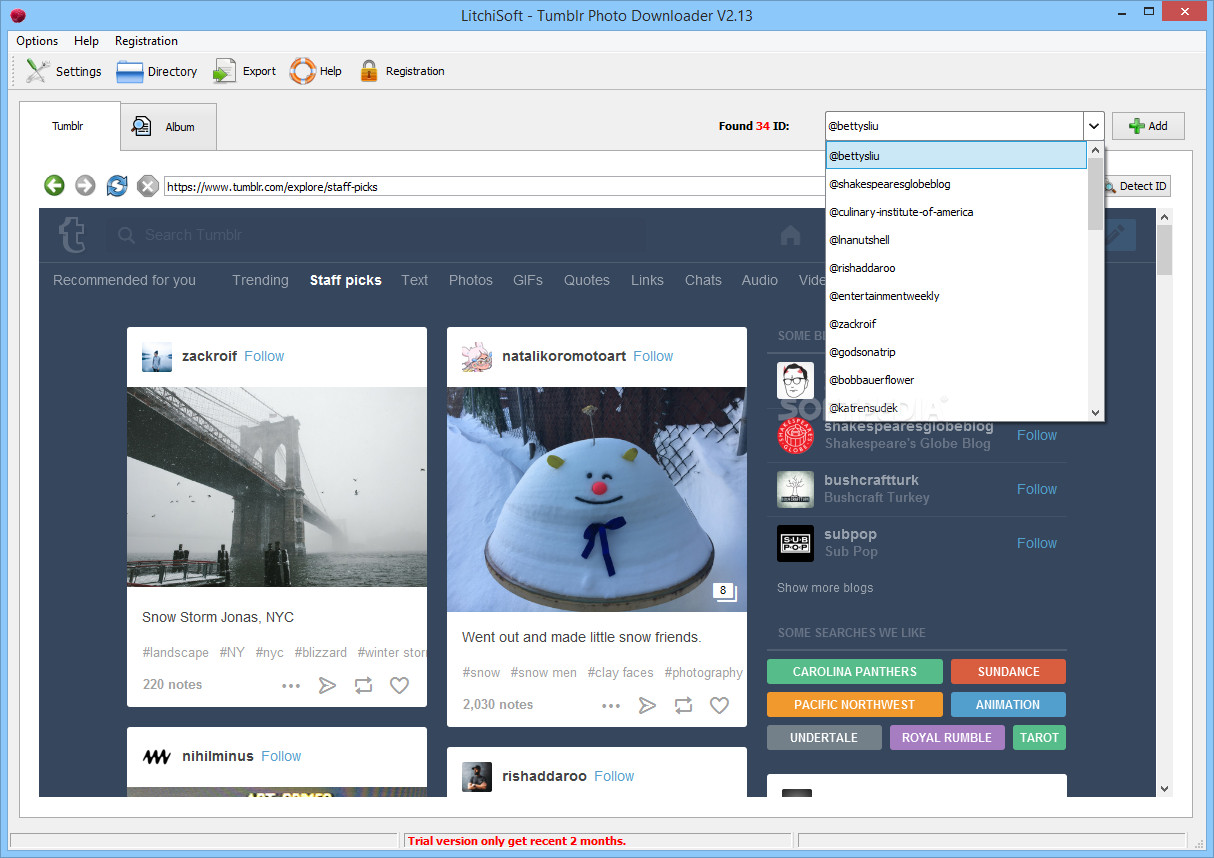The image size is (1214, 858).
Task: Open Help from the lifebuoy toolbar icon
Action: [316, 71]
